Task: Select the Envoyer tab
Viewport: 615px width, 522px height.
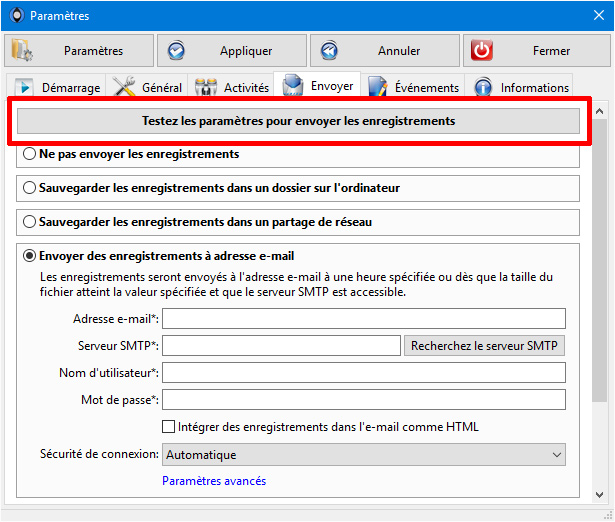Action: pyautogui.click(x=317, y=84)
